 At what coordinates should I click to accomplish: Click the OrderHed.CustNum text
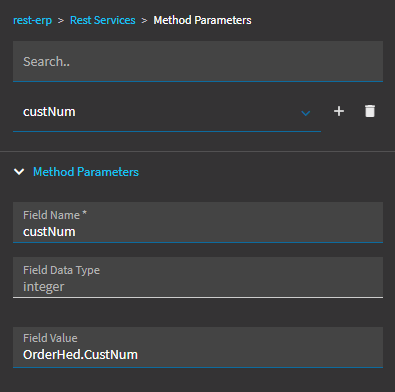80,354
